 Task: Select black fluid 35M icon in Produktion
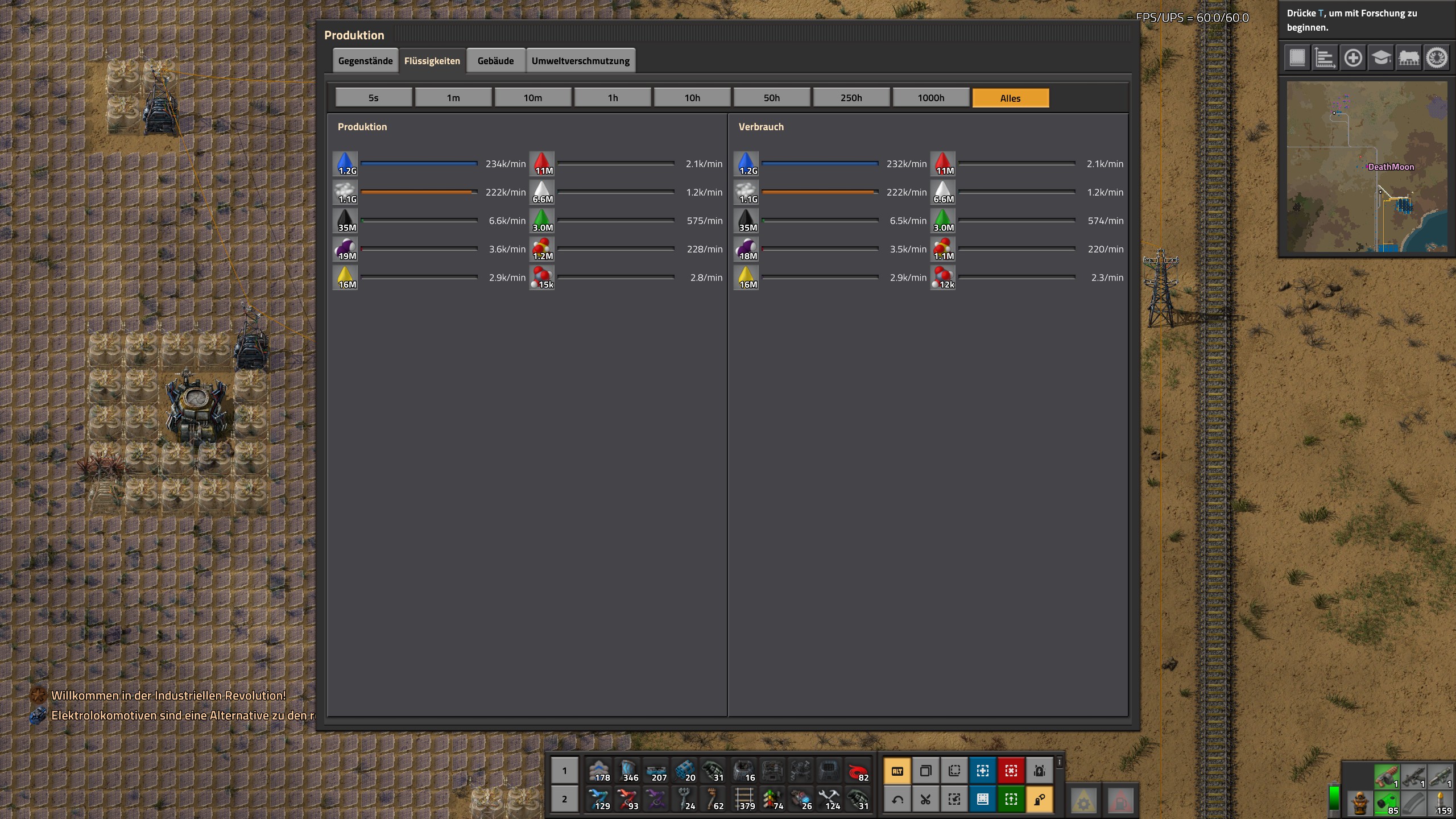point(346,221)
